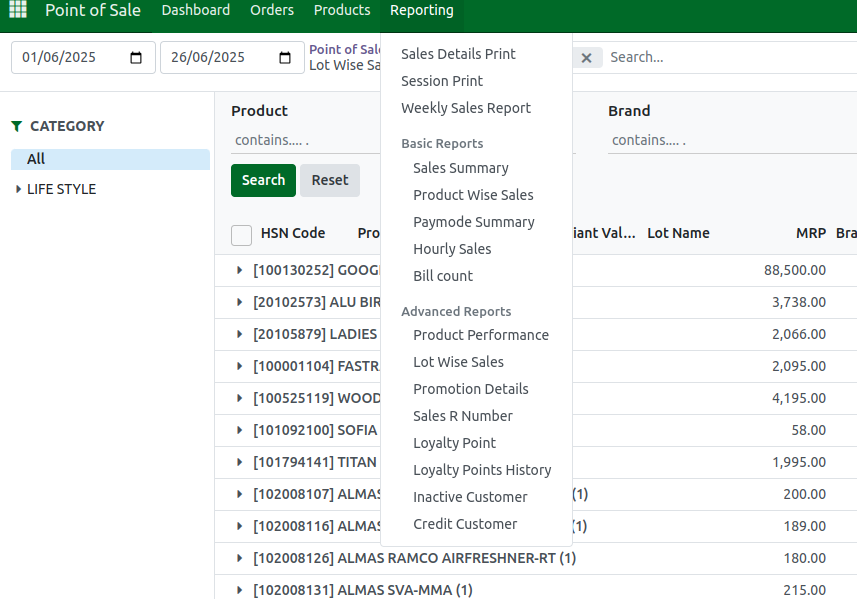Open the Dashboard menu
This screenshot has width=857, height=599.
(x=195, y=10)
